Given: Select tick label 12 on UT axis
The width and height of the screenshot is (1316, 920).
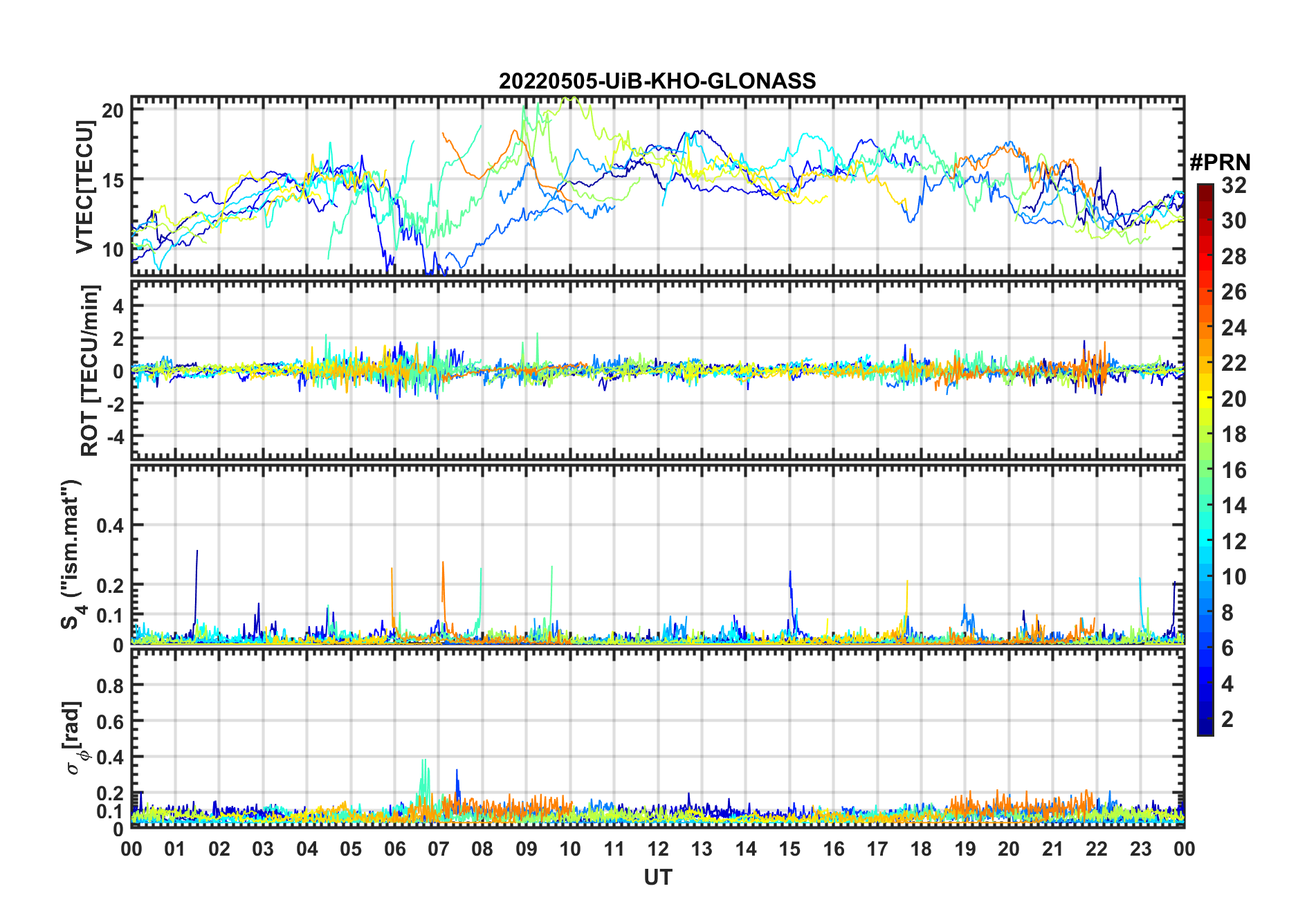Looking at the screenshot, I should click(658, 849).
